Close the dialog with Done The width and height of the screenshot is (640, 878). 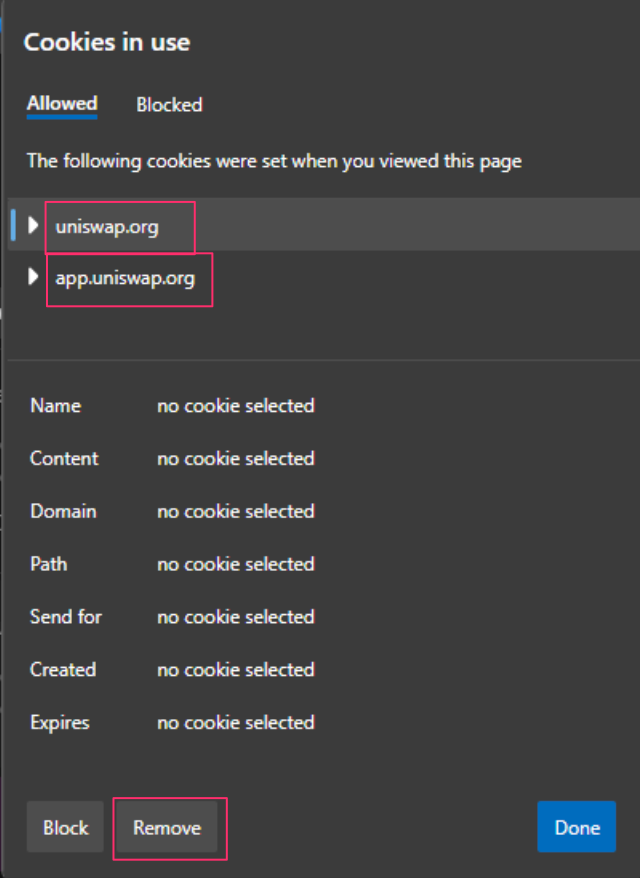577,827
